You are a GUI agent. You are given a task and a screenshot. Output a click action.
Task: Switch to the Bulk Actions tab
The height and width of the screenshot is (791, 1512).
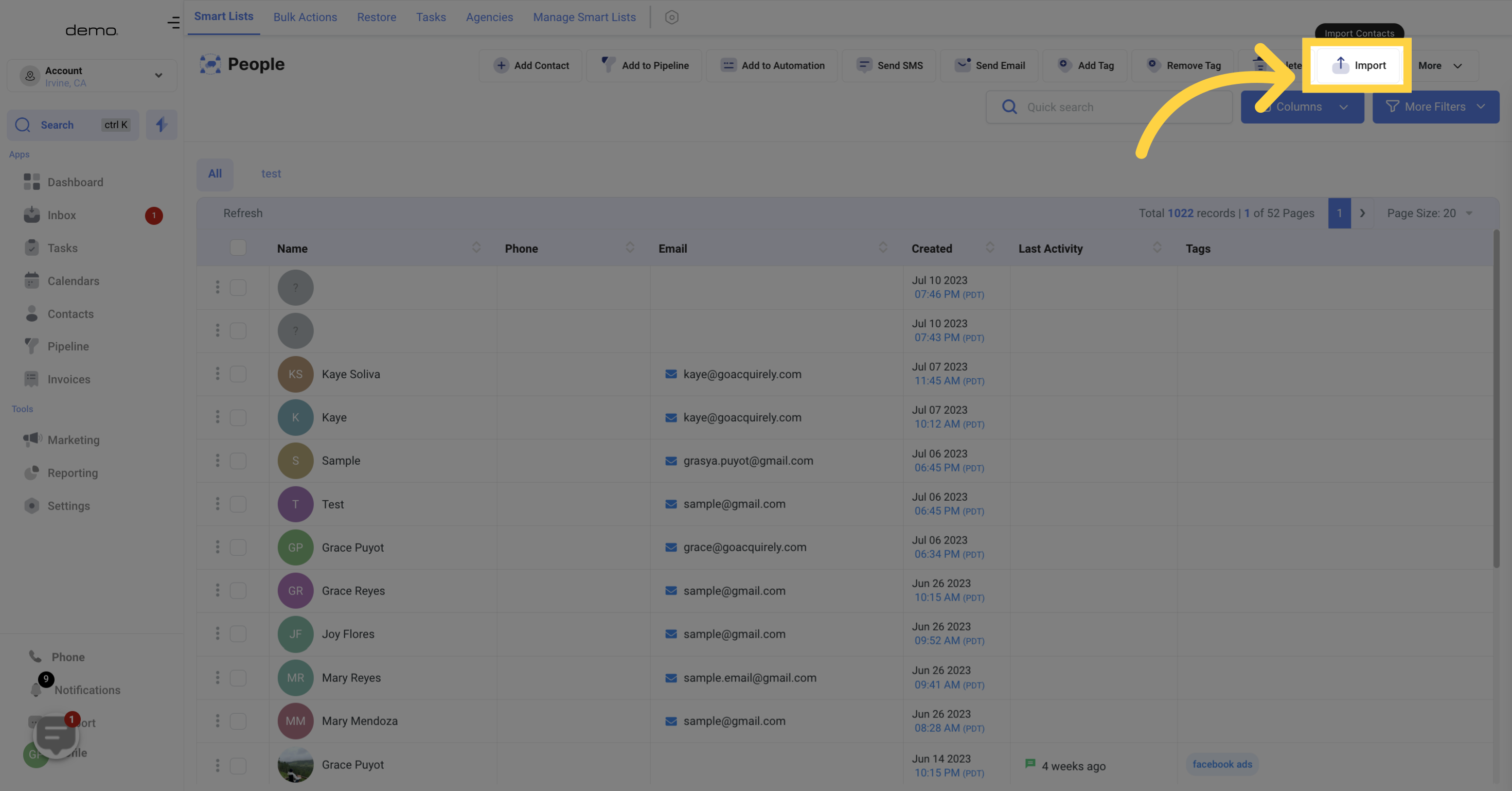coord(305,17)
